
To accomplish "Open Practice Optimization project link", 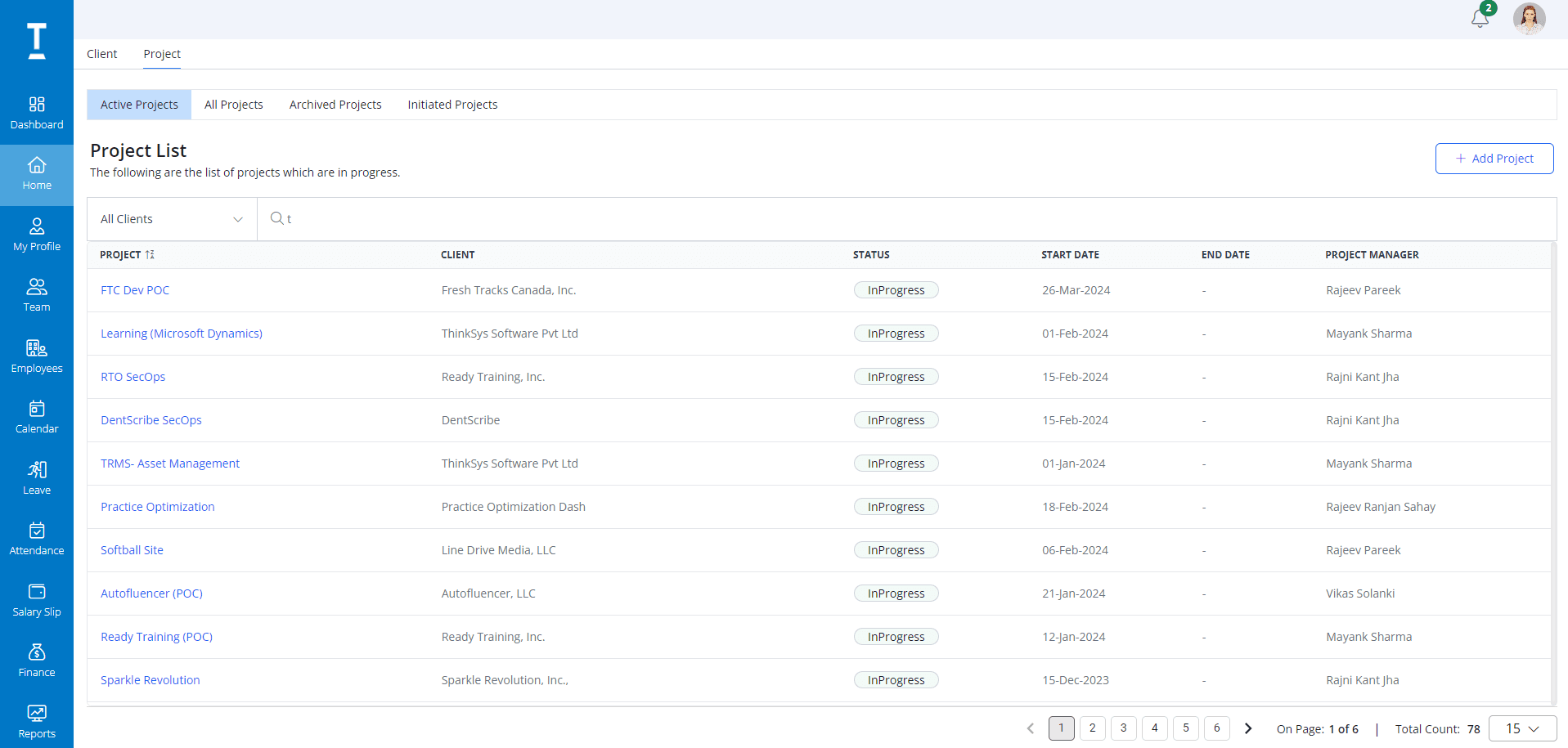I will click(x=158, y=507).
